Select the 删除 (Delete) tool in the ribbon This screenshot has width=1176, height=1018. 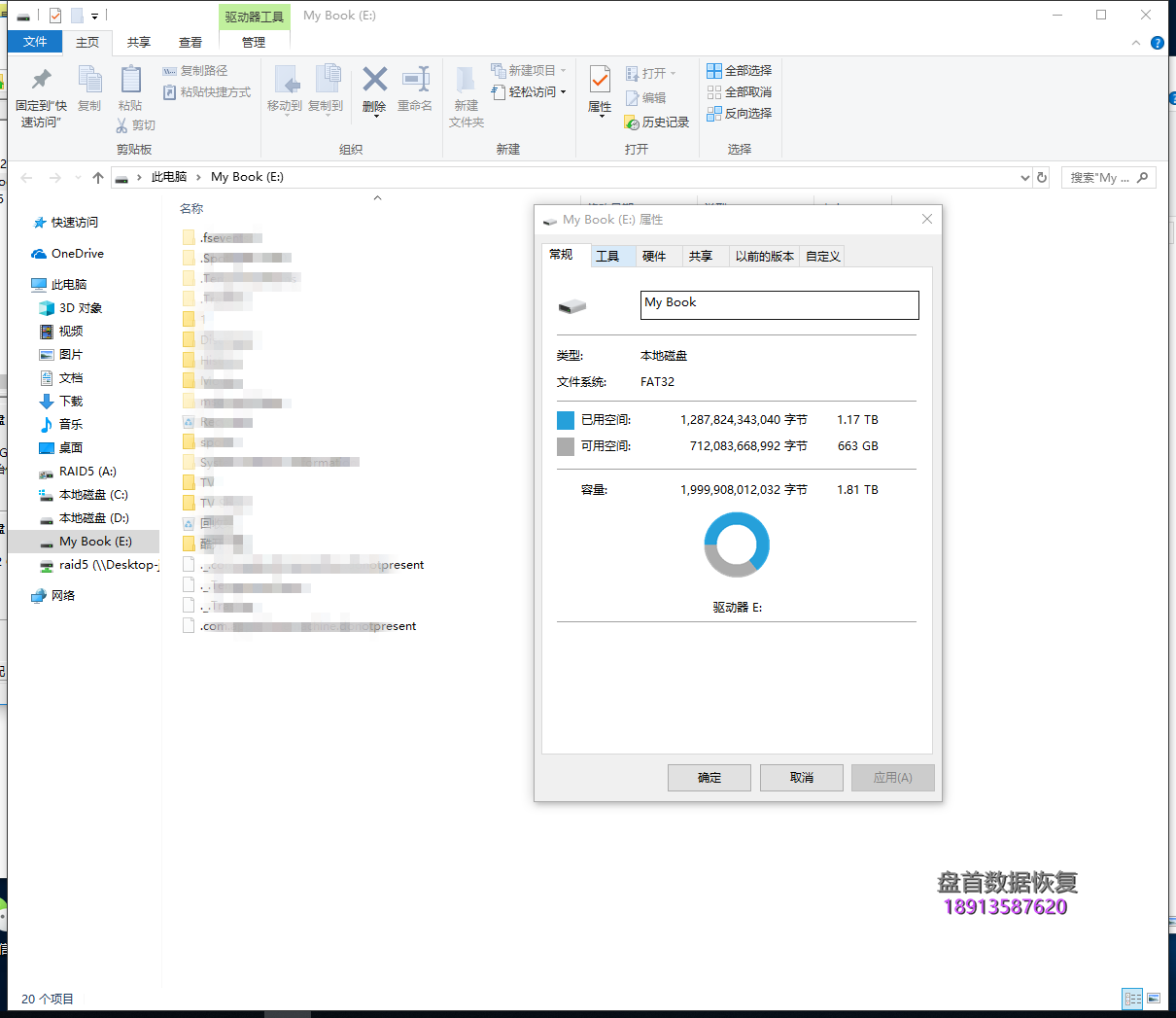pyautogui.click(x=374, y=90)
